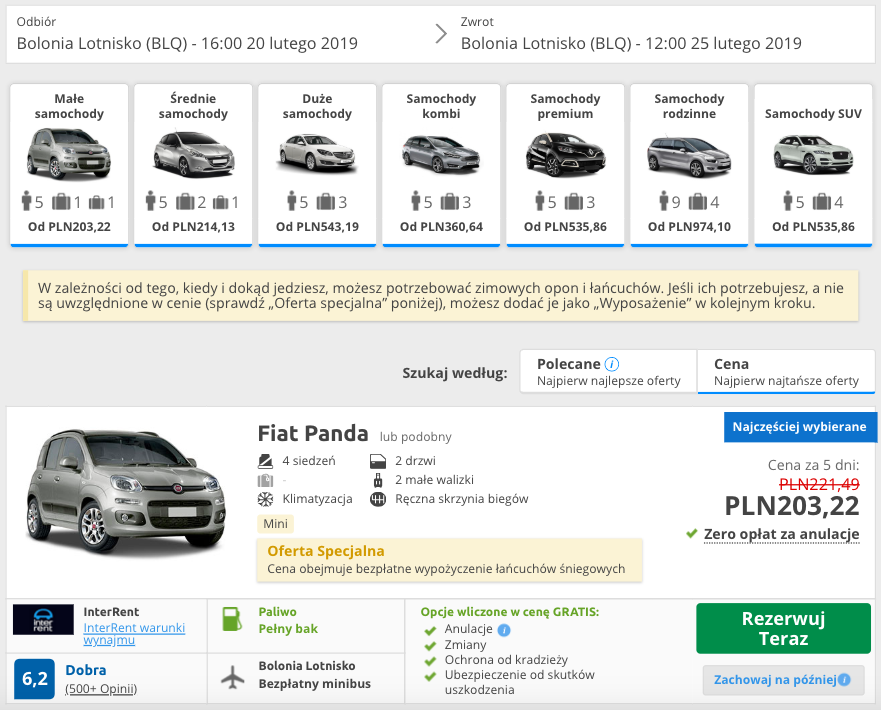Click the InterRent company logo

(x=43, y=620)
